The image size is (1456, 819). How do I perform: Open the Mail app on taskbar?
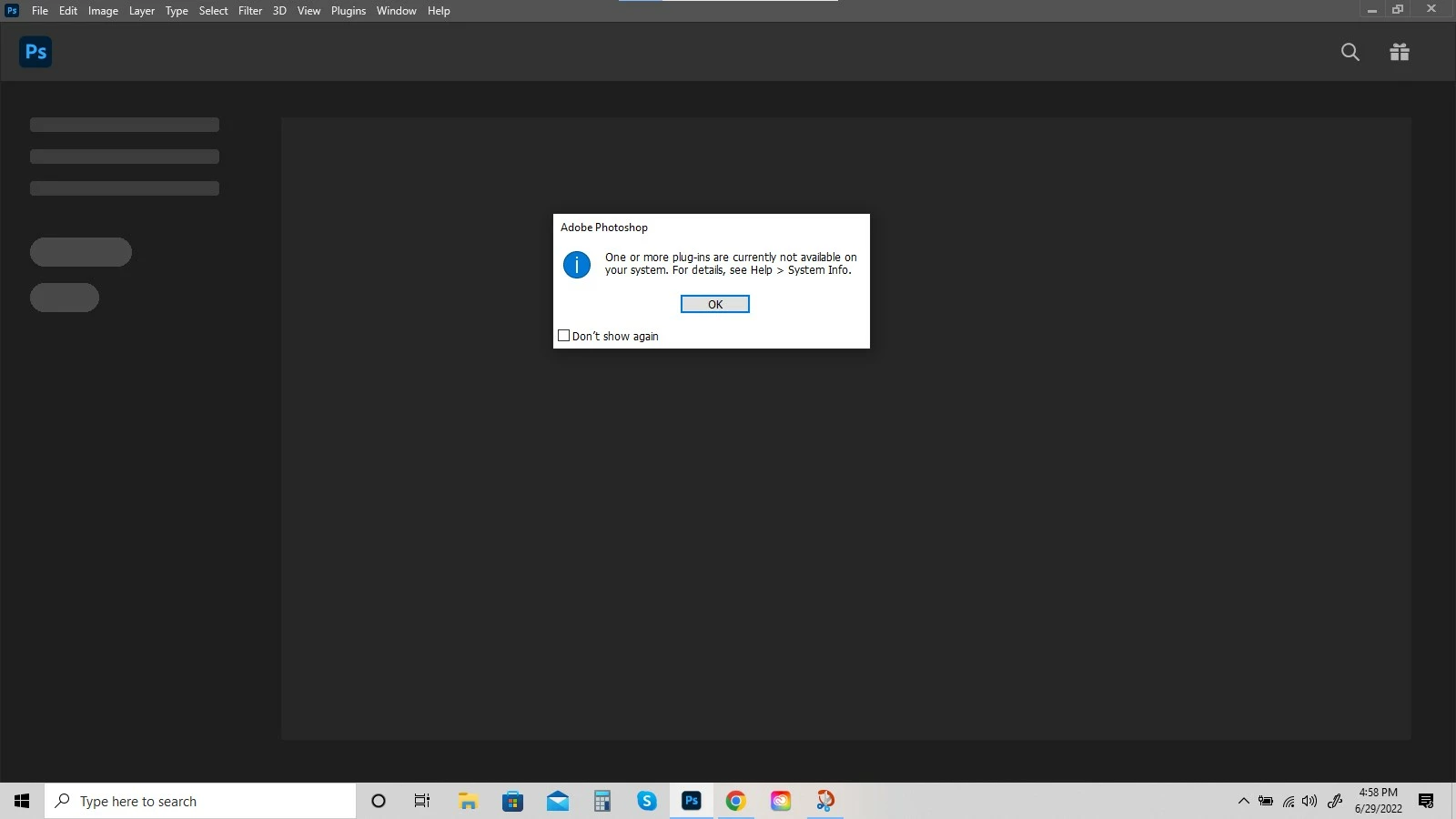click(558, 801)
